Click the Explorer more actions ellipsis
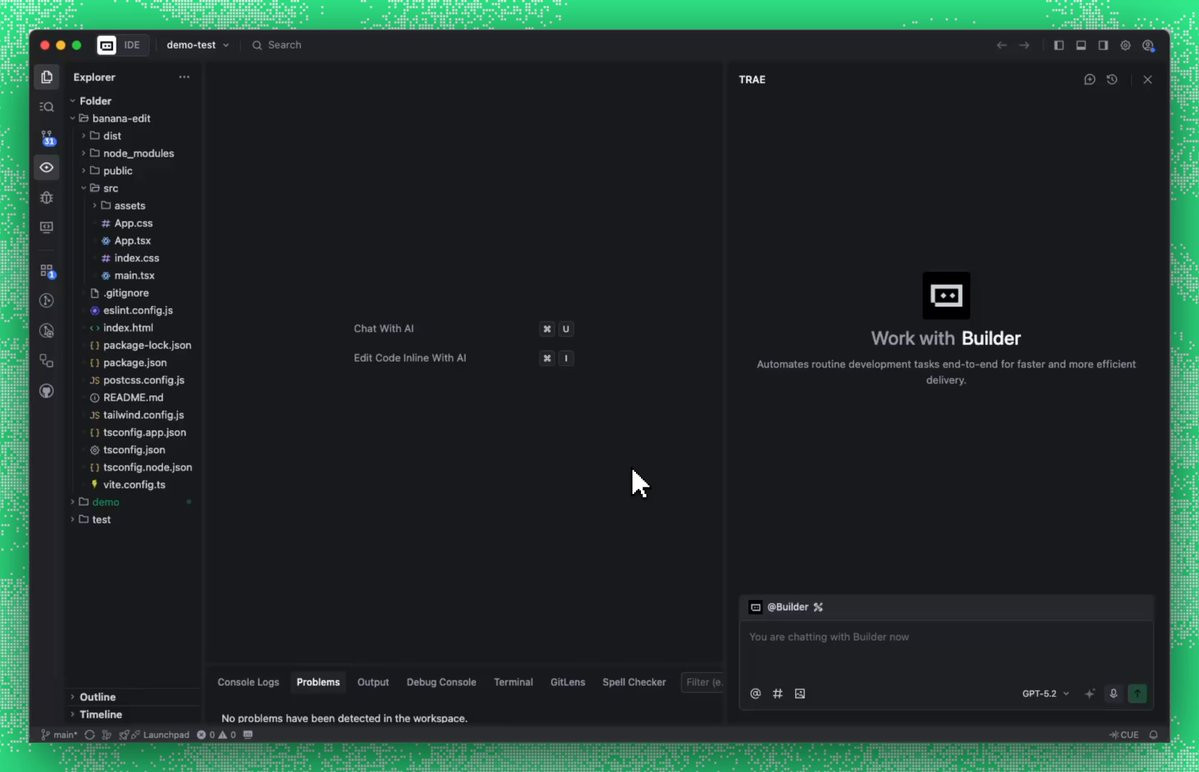1199x772 pixels. (x=184, y=77)
